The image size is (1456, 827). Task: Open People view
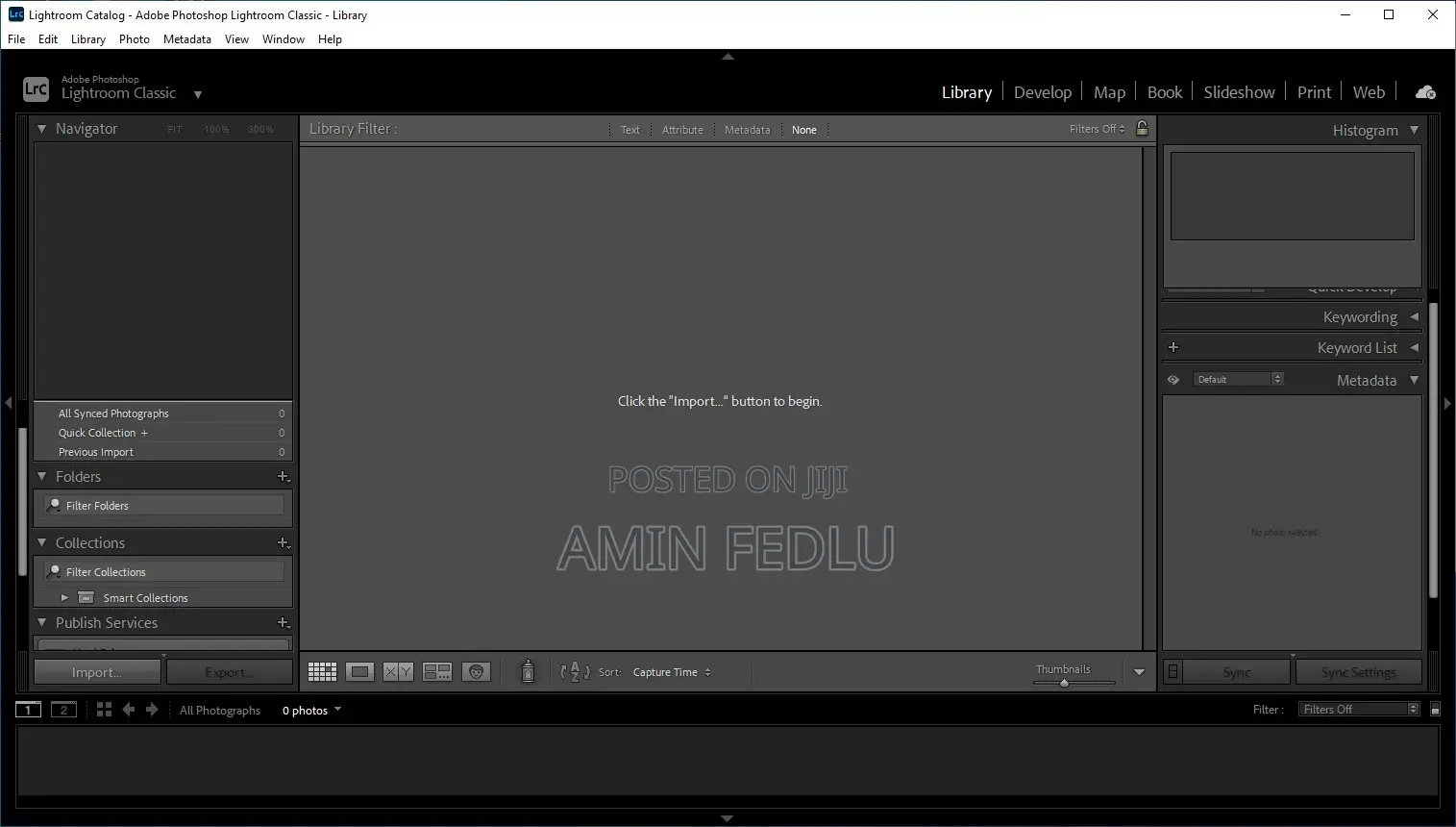point(476,671)
